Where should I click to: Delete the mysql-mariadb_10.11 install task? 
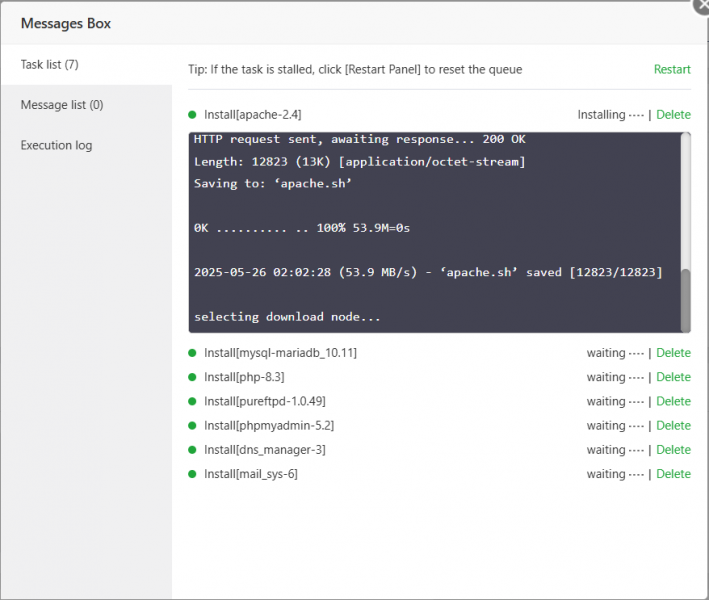tap(673, 353)
